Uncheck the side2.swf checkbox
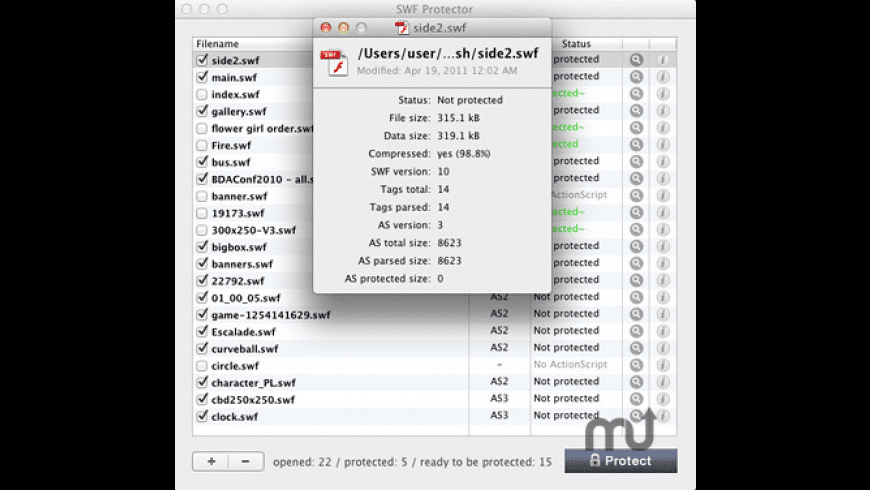The image size is (870, 490). tap(202, 59)
